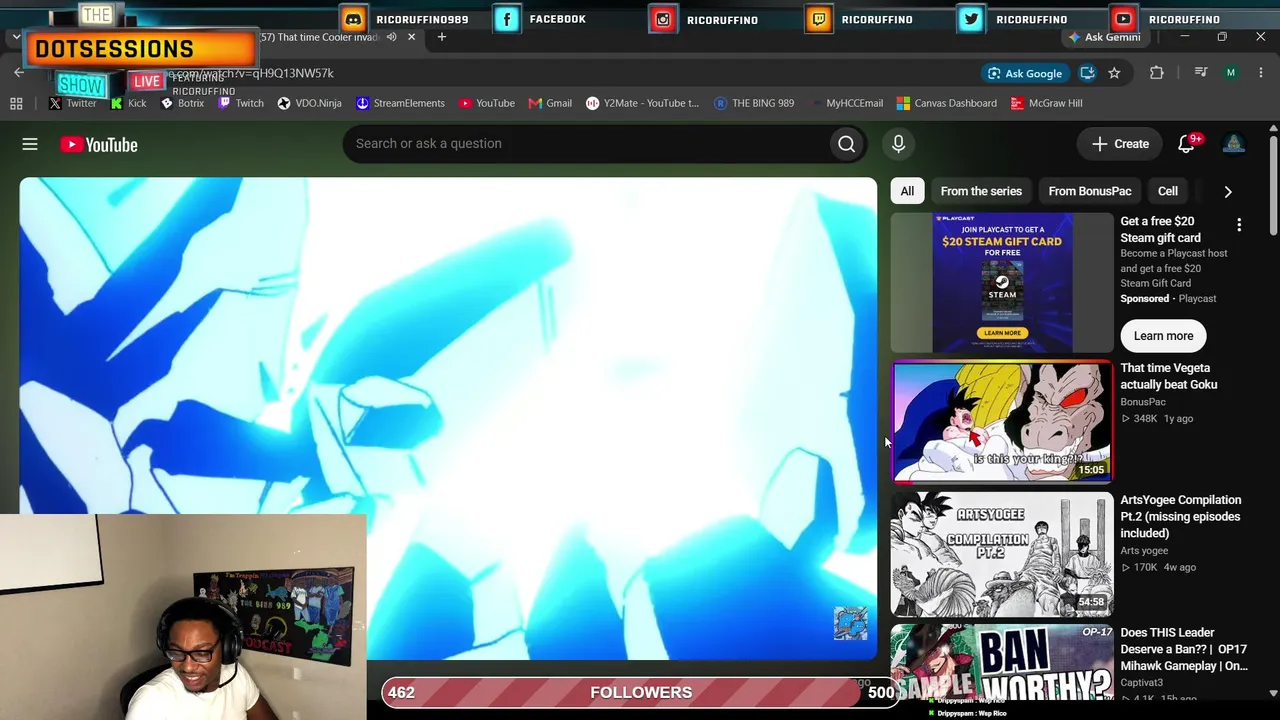Click the scrollbar down arrow
Screen dimensions: 1280x720
(x=1273, y=692)
